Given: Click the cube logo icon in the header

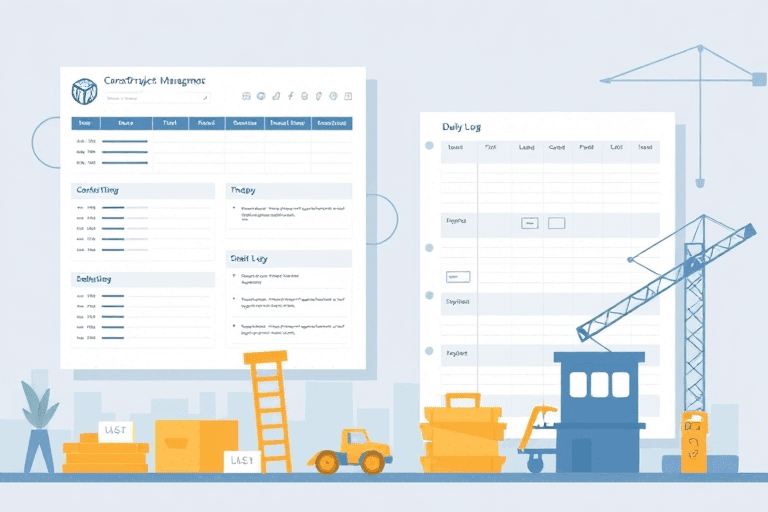Looking at the screenshot, I should point(84,92).
